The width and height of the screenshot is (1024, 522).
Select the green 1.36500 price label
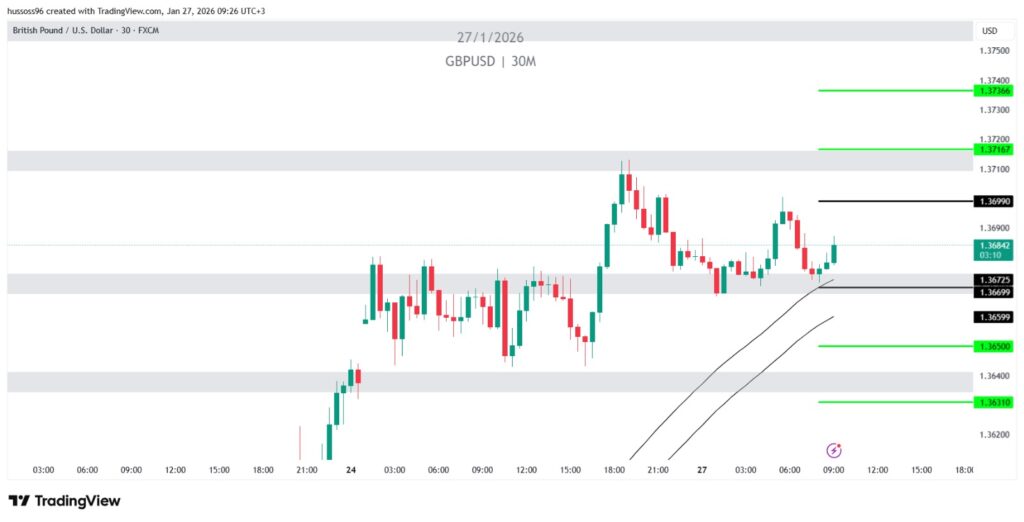(994, 346)
